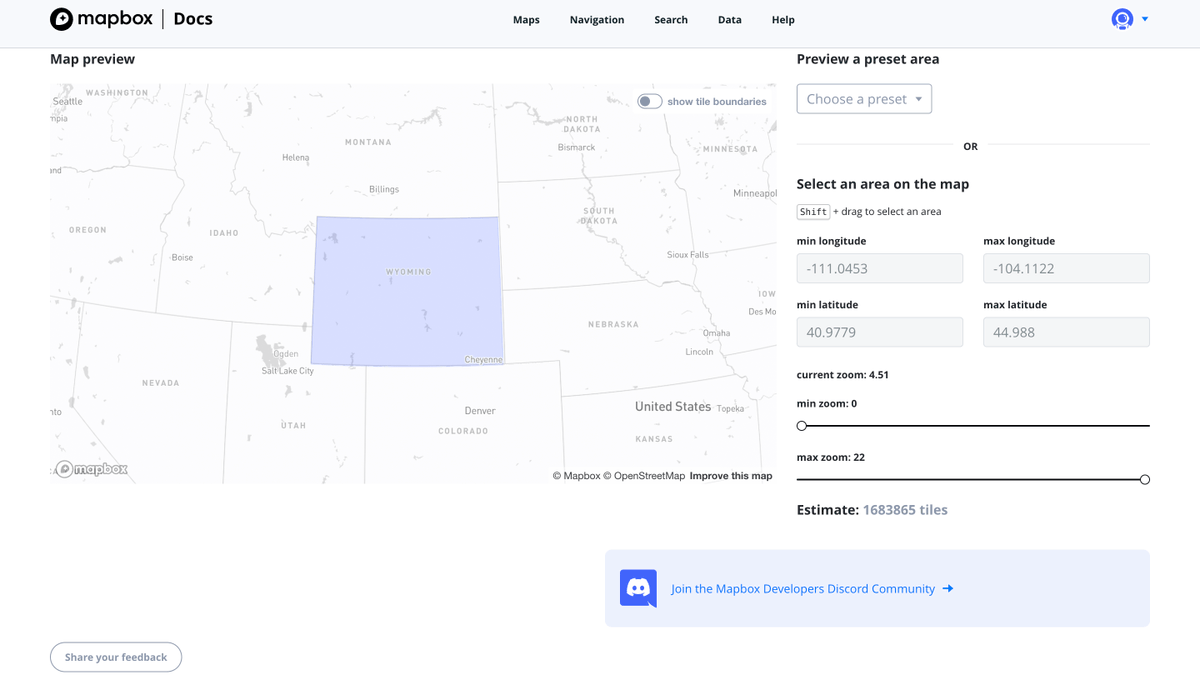Open the Navigation menu

click(597, 20)
